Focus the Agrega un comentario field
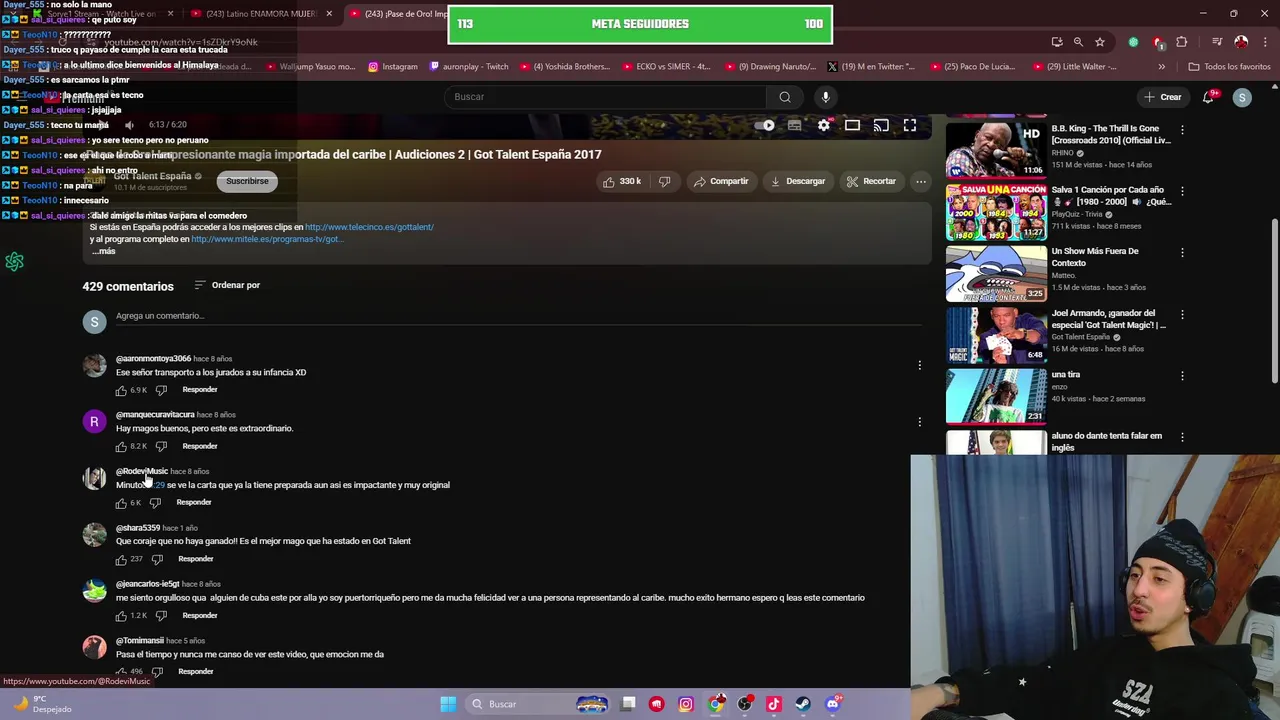Screen dimensions: 1280x720 point(518,316)
